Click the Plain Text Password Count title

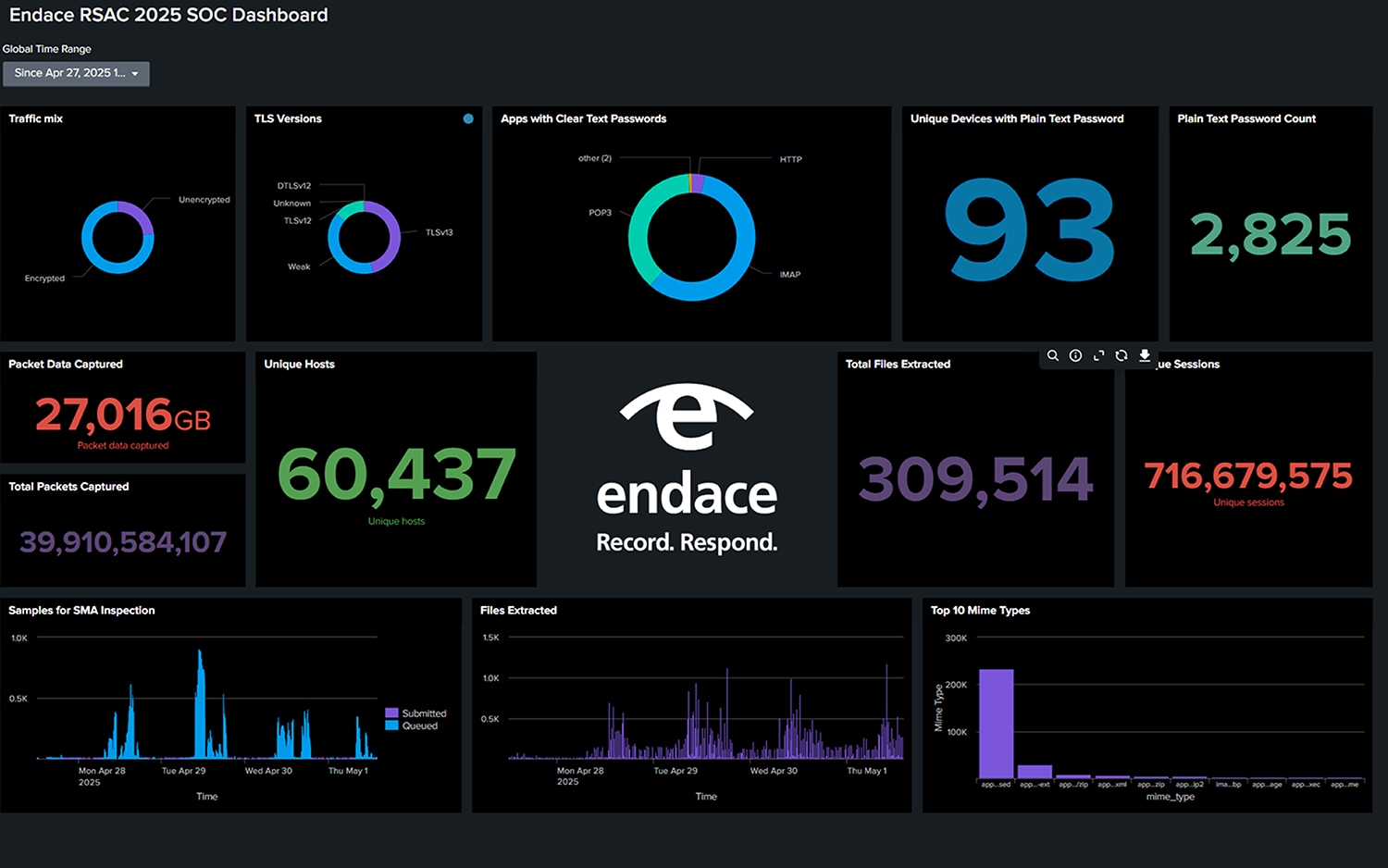point(1246,118)
